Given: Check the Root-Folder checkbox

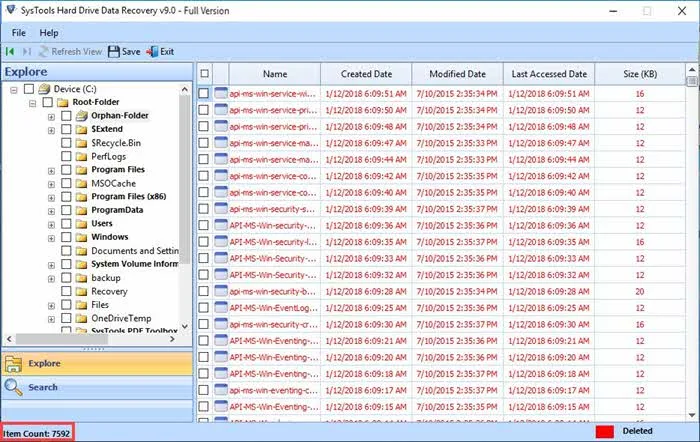Looking at the screenshot, I should [x=47, y=102].
